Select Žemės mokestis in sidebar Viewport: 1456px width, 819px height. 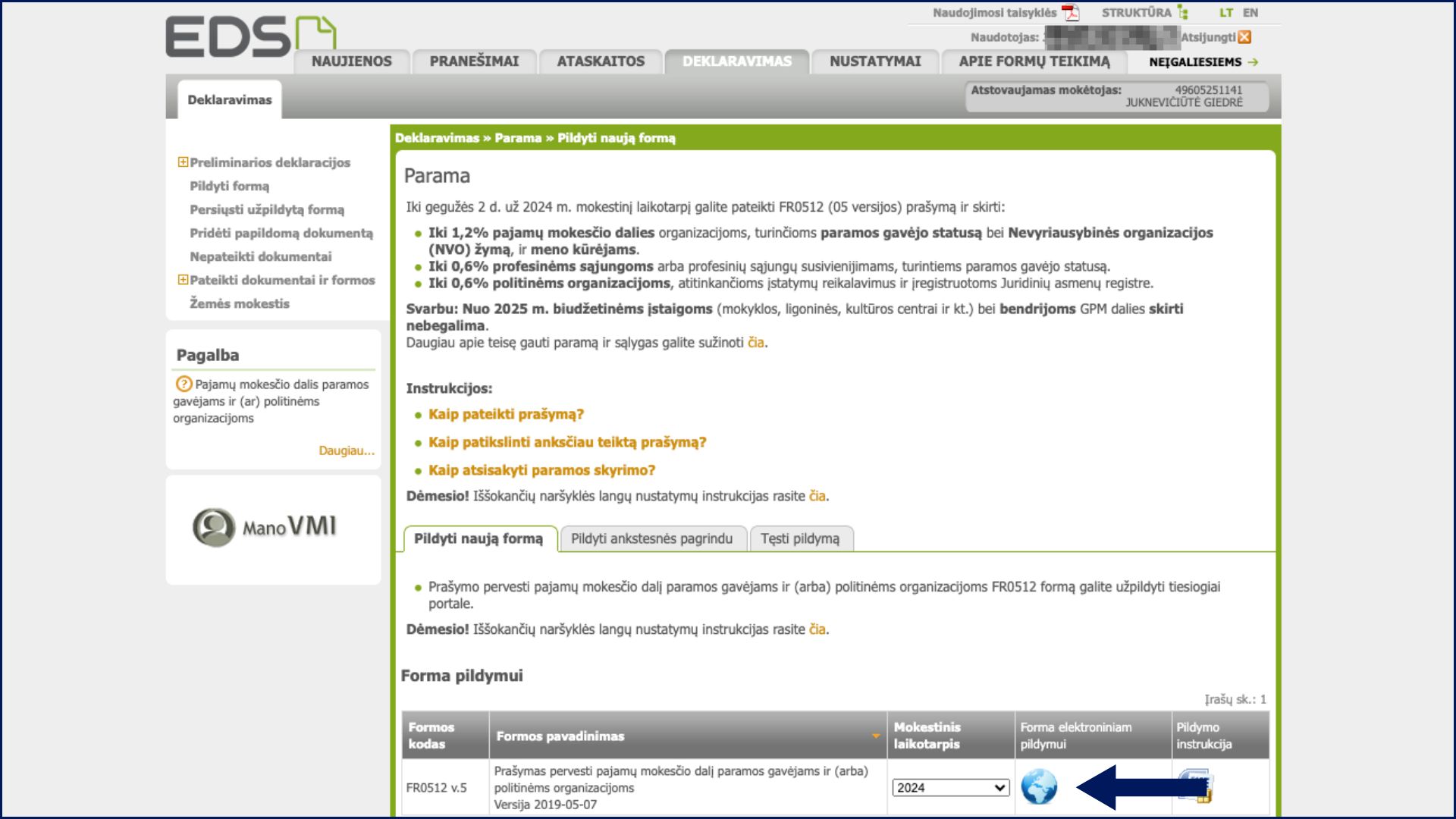point(240,303)
